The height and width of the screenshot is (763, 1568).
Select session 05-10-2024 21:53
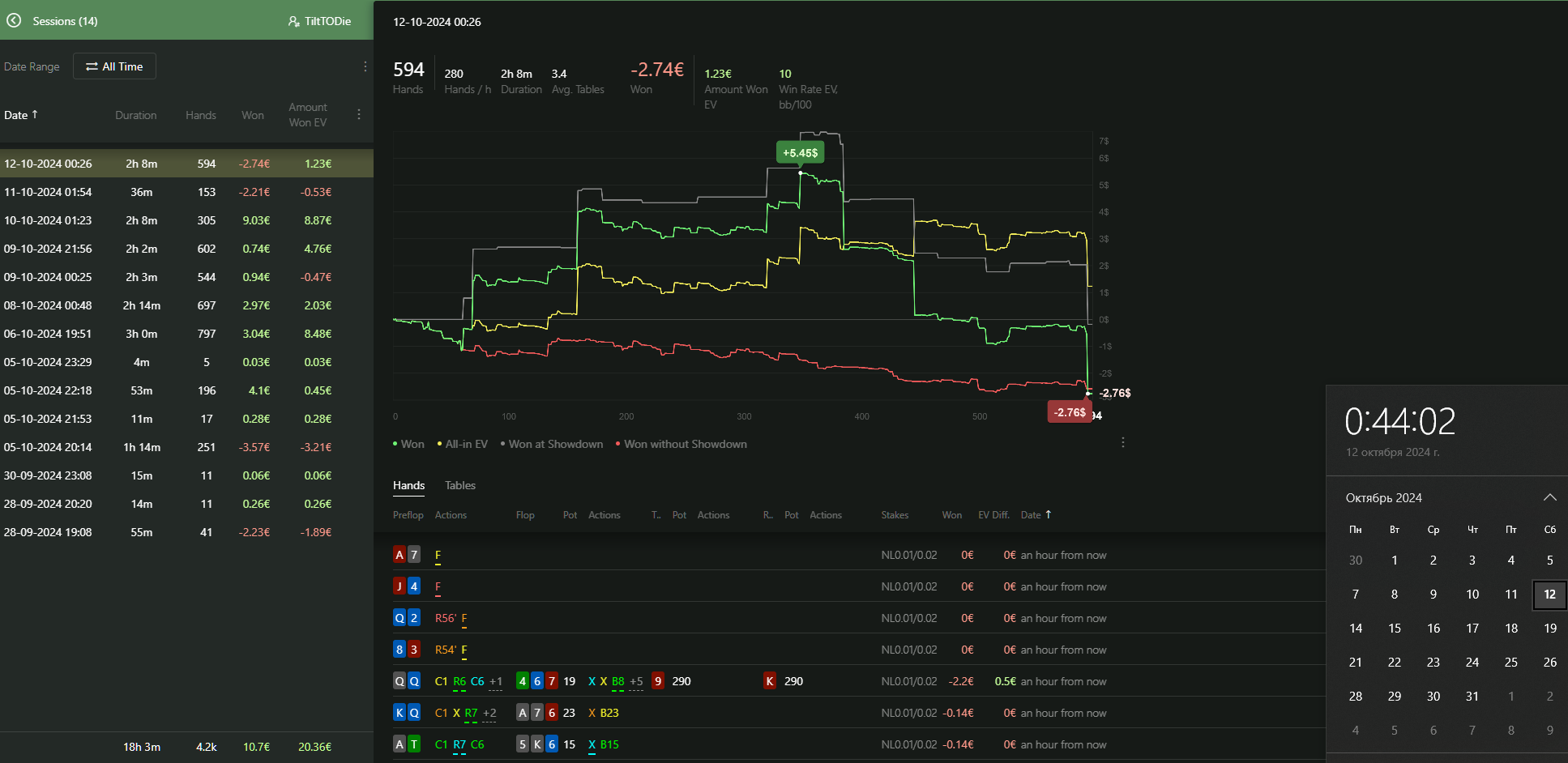(186, 419)
